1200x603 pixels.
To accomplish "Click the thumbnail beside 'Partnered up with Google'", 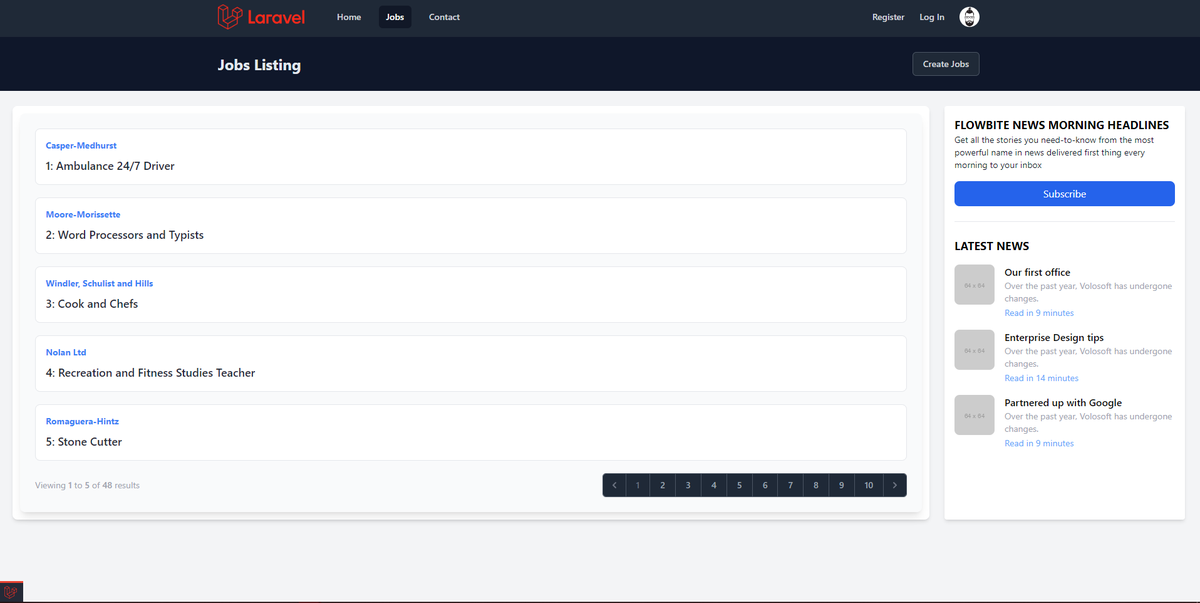I will pos(975,415).
